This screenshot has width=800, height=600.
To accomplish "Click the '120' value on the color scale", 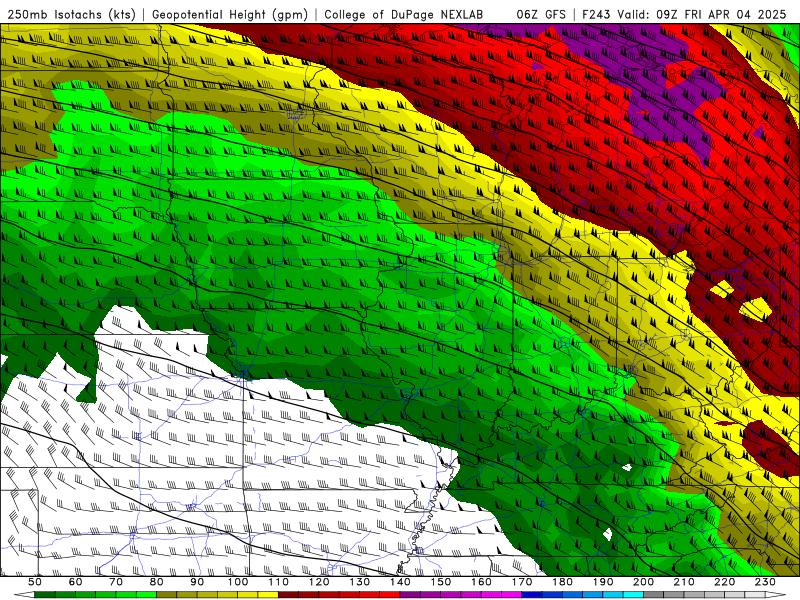I will [319, 582].
